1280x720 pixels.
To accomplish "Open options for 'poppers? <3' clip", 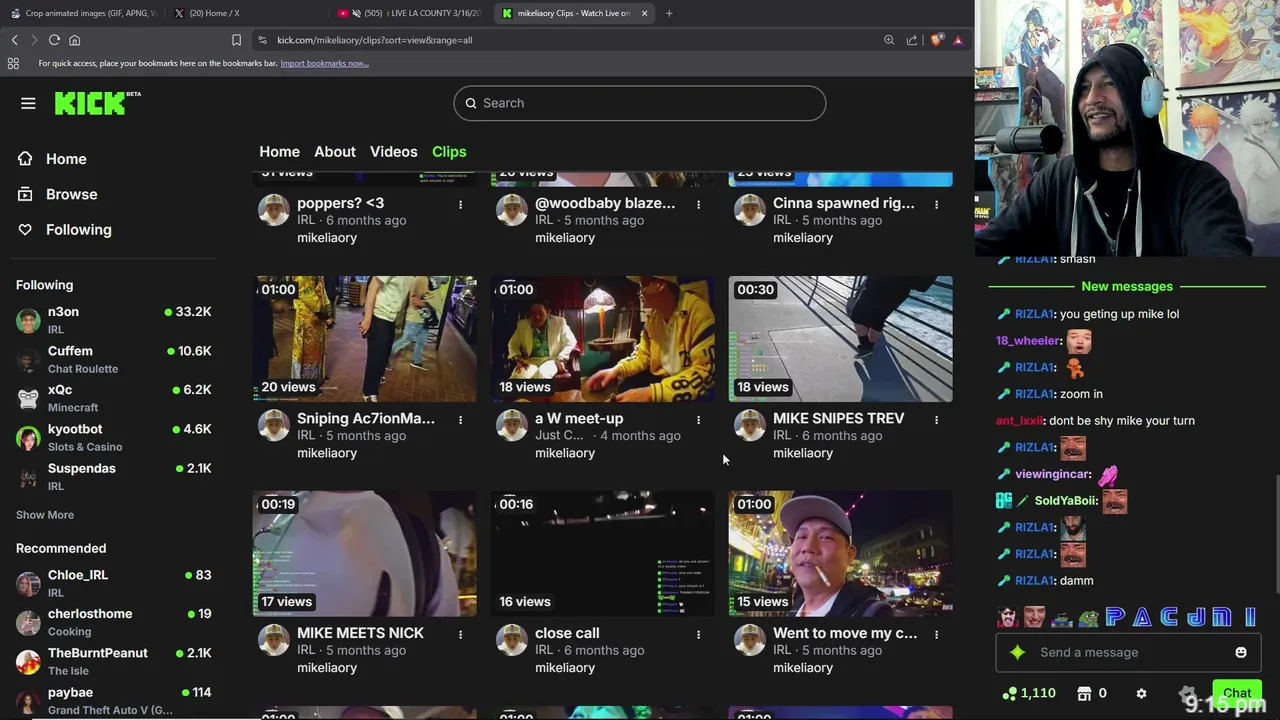I will coord(460,204).
